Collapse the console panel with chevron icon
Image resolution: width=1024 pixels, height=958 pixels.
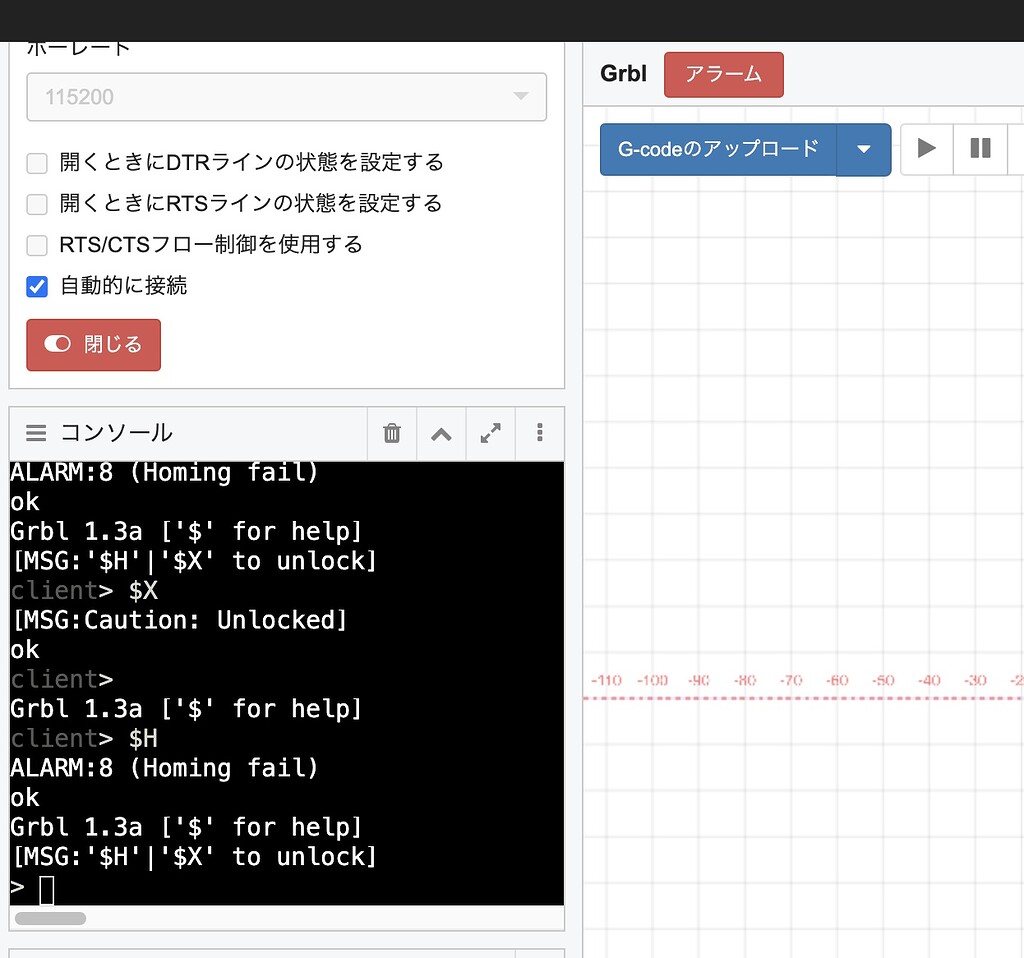pos(441,433)
